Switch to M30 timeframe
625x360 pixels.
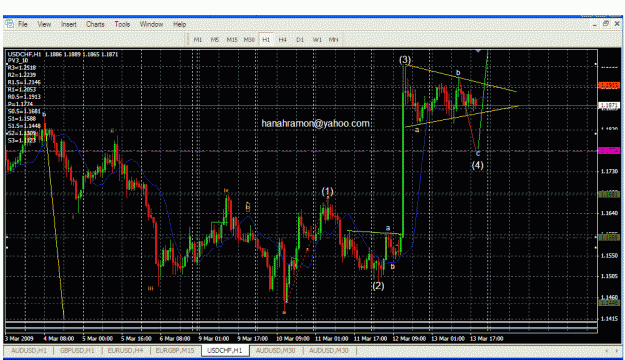[249, 40]
